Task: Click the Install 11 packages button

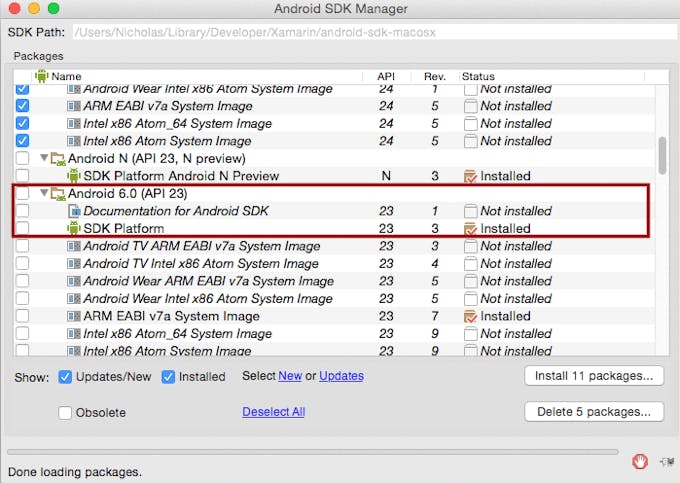Action: click(x=593, y=376)
